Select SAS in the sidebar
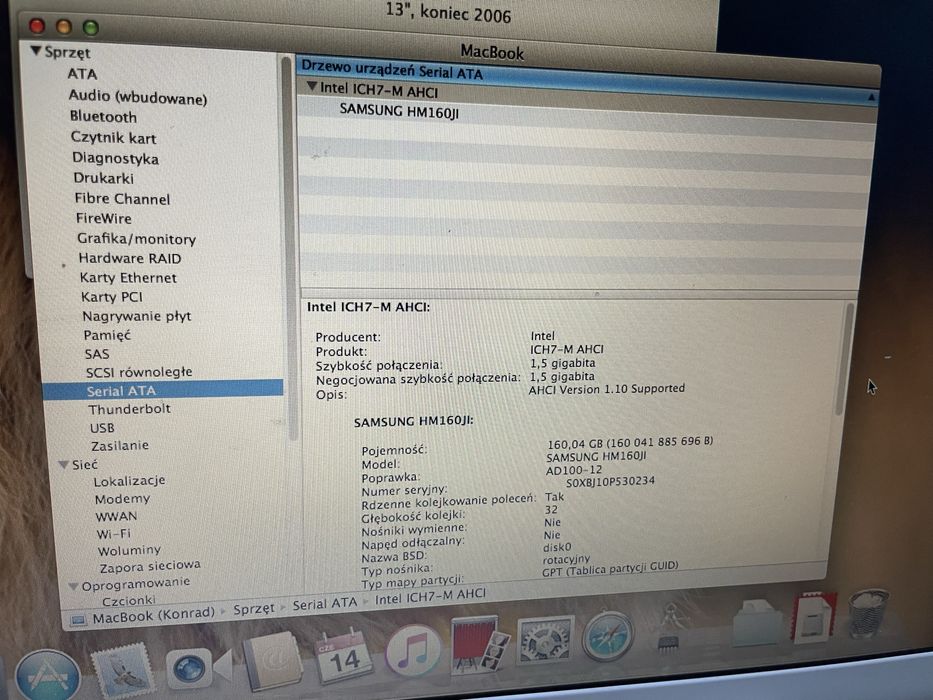 coord(97,354)
